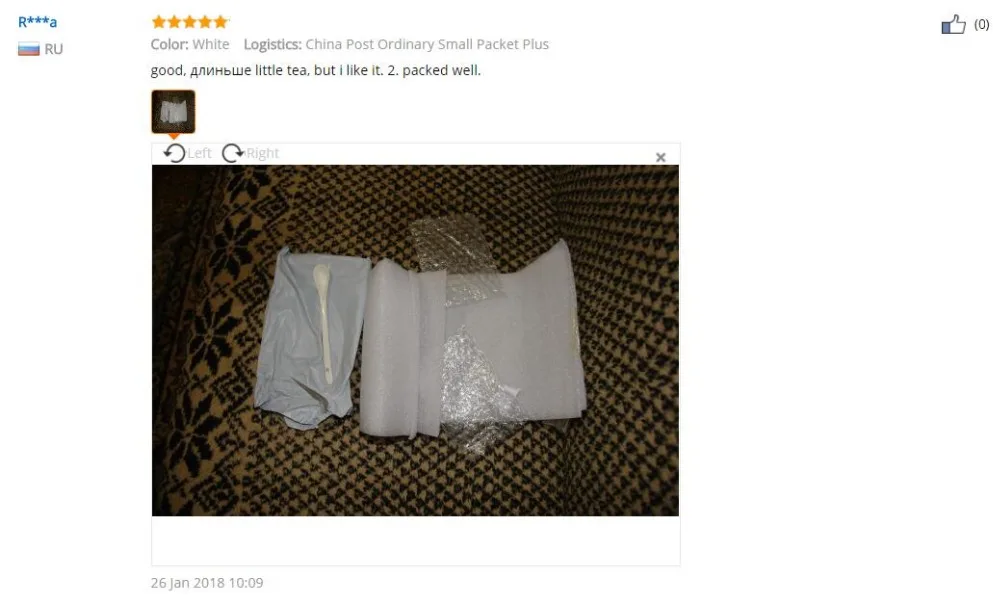The image size is (1000, 603).
Task: Click the 'Color: White' attribute text
Action: 190,45
